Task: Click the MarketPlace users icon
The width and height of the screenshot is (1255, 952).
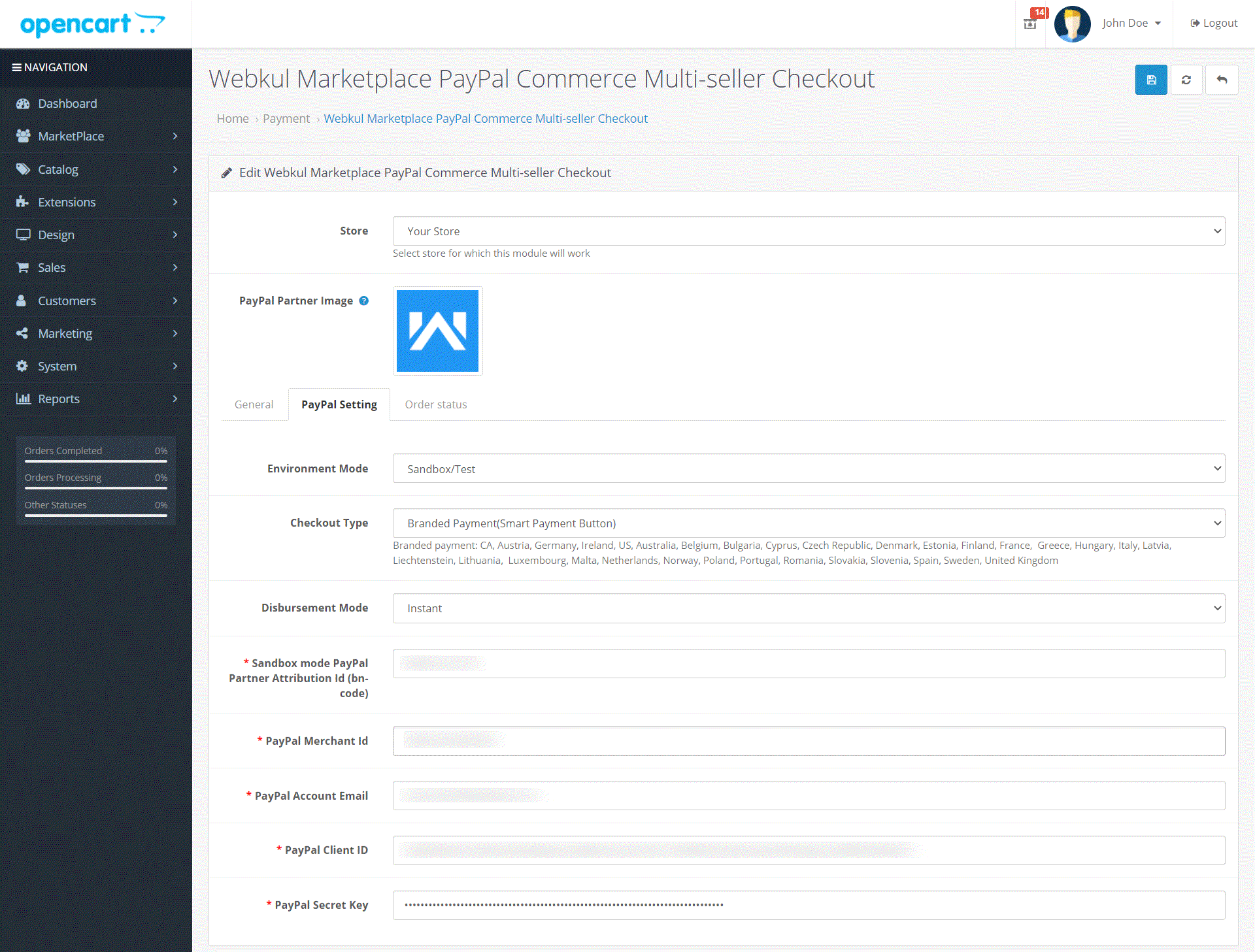Action: point(23,136)
